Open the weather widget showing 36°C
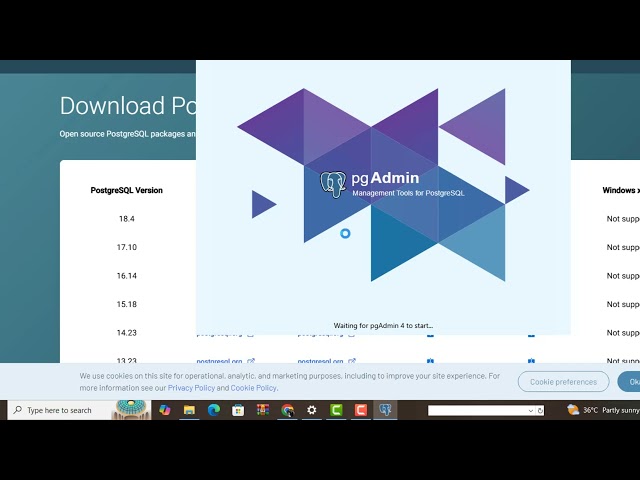This screenshot has height=480, width=640. [x=603, y=410]
